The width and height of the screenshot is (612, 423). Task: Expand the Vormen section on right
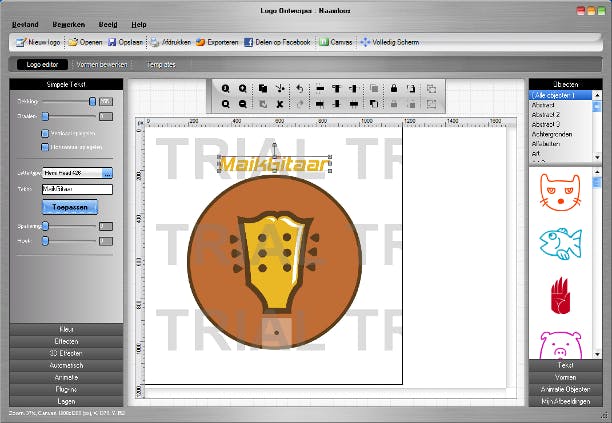566,377
